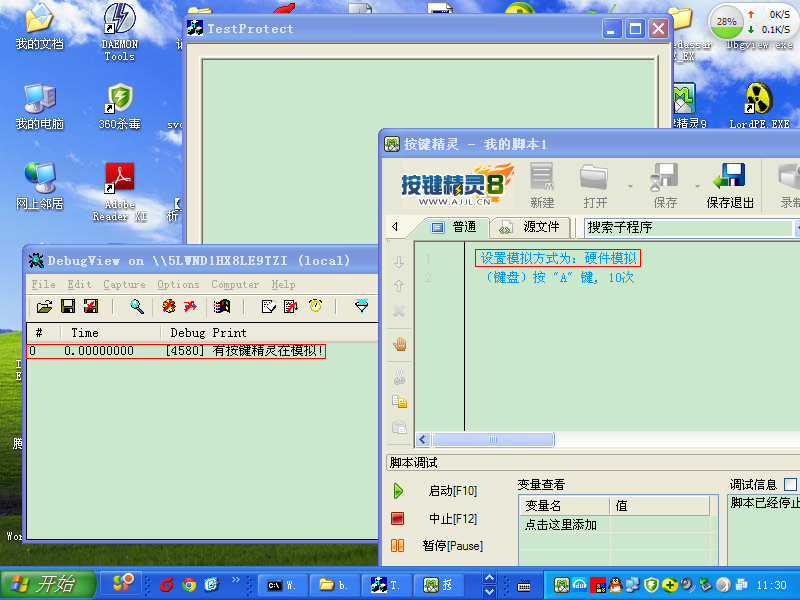
Task: Toggle the capture icon in DebugView toolbar
Action: point(169,306)
